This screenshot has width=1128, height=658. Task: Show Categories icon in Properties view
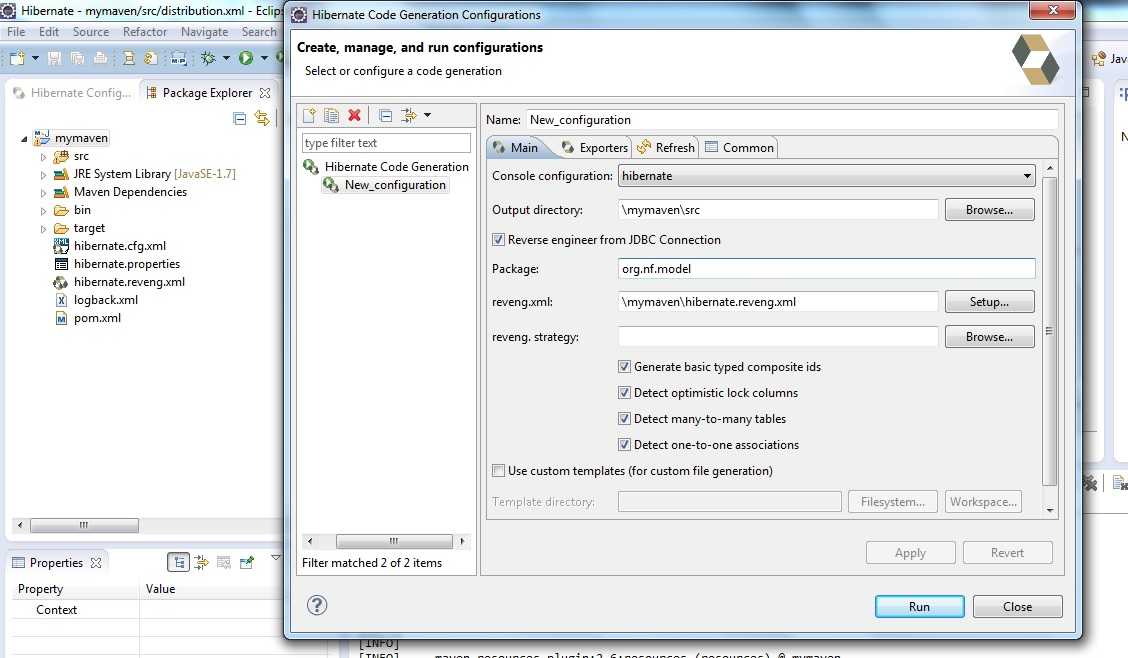coord(178,562)
